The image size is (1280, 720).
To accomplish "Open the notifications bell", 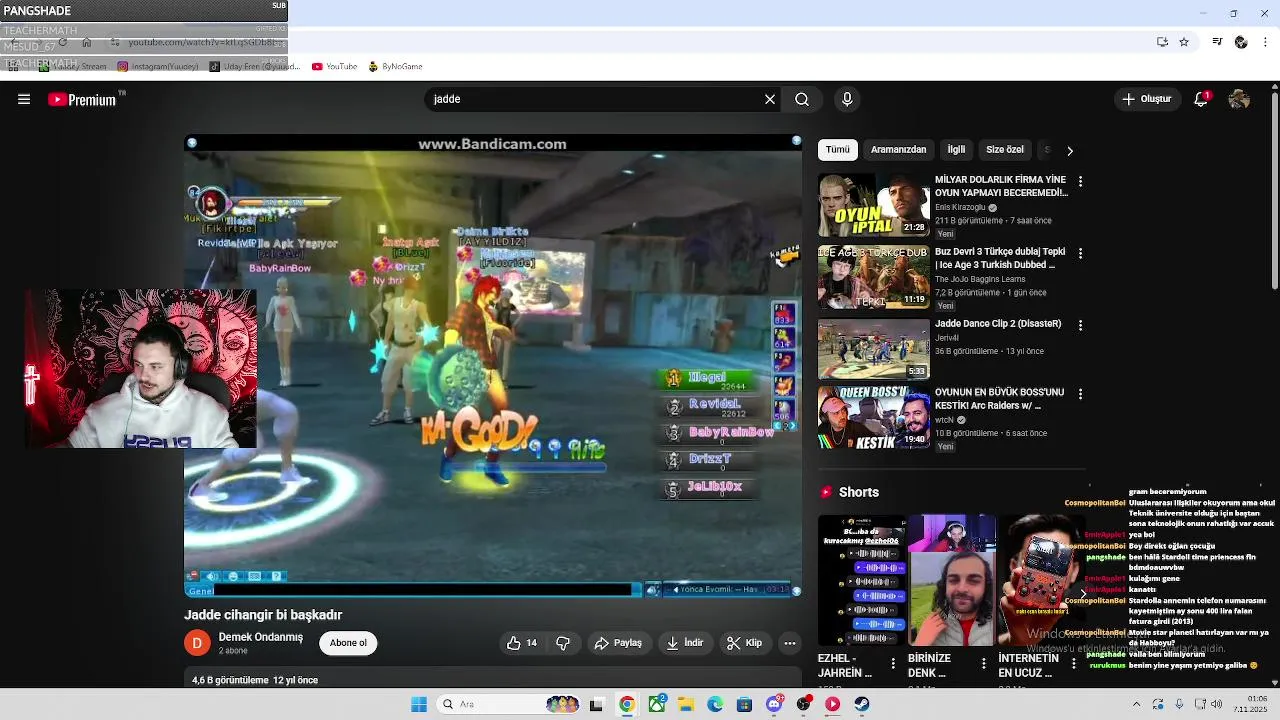I will (x=1201, y=99).
